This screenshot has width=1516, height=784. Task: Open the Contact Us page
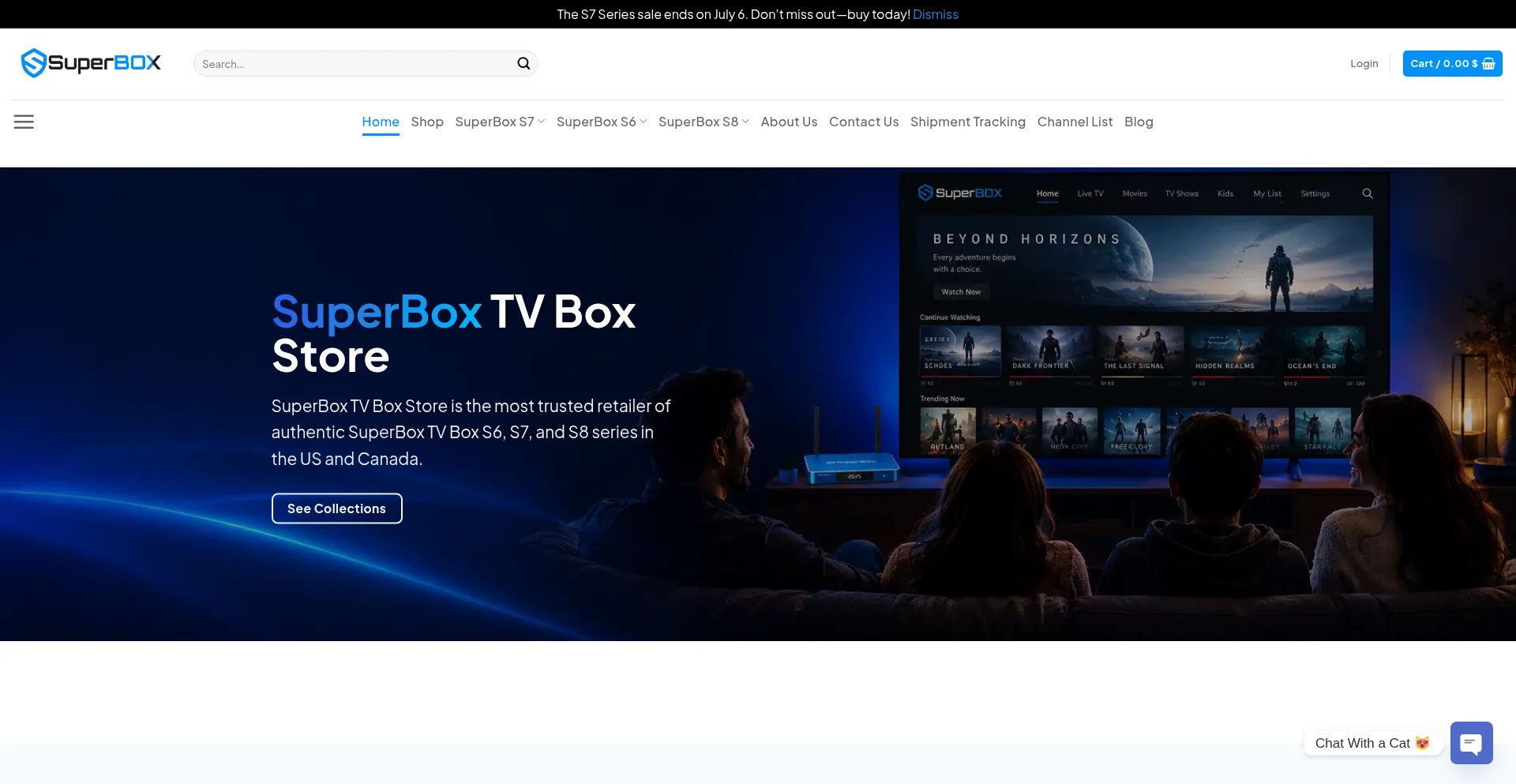pos(864,122)
